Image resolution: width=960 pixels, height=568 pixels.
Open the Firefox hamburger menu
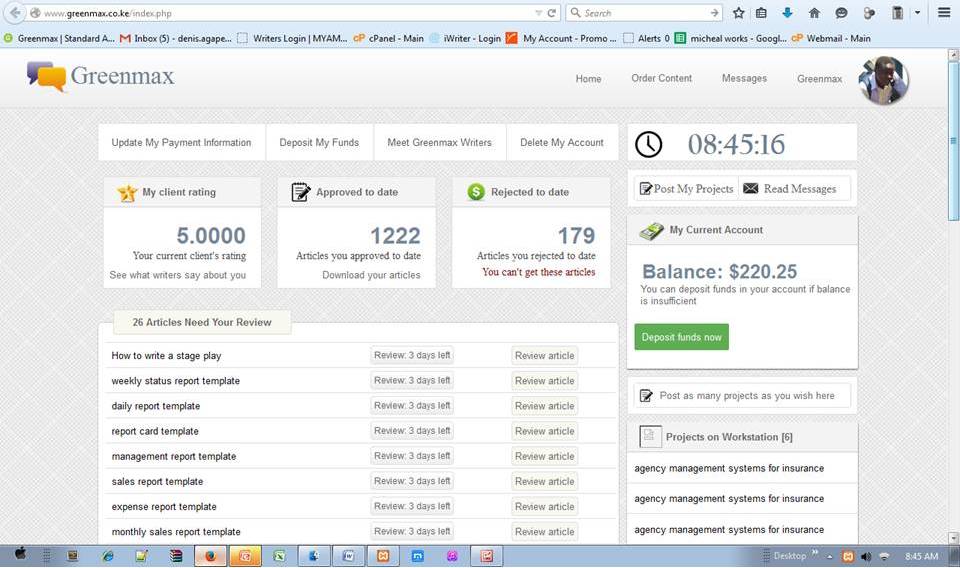click(x=944, y=13)
